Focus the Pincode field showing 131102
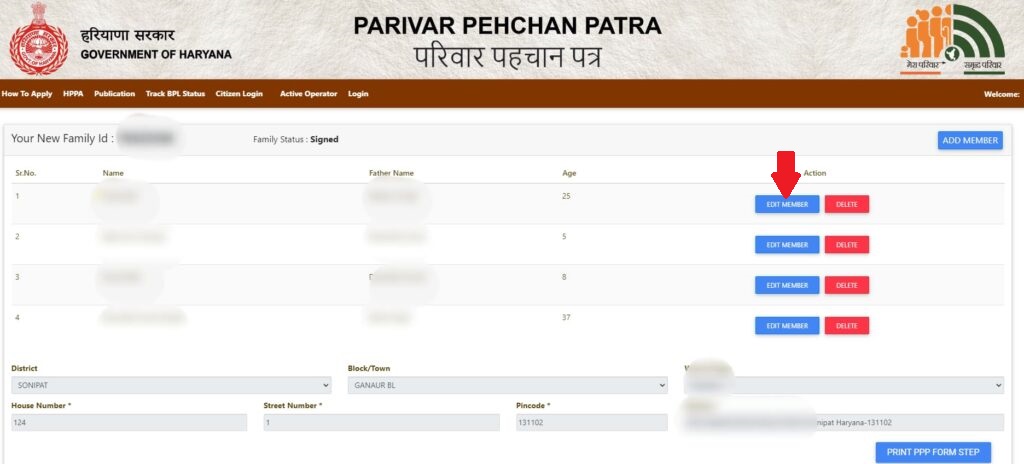1024x464 pixels. point(592,423)
